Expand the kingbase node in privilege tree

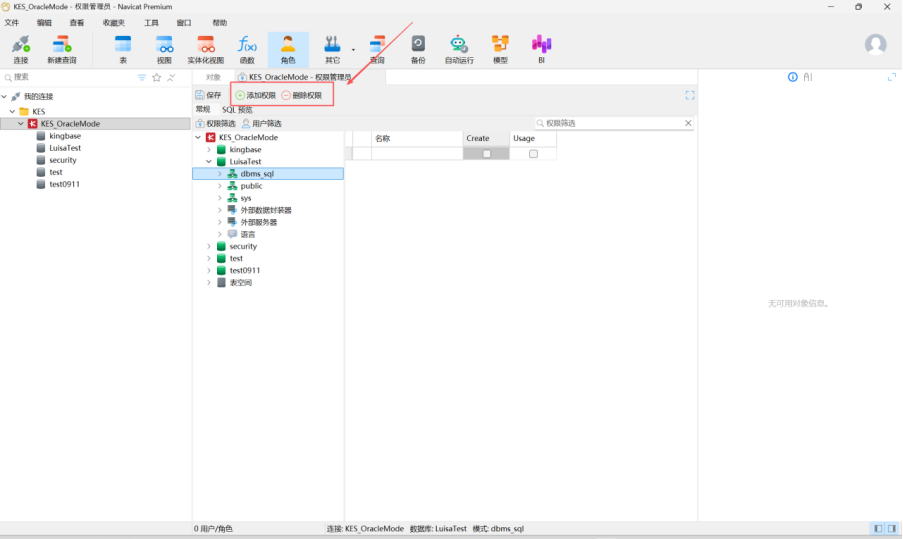(x=210, y=150)
